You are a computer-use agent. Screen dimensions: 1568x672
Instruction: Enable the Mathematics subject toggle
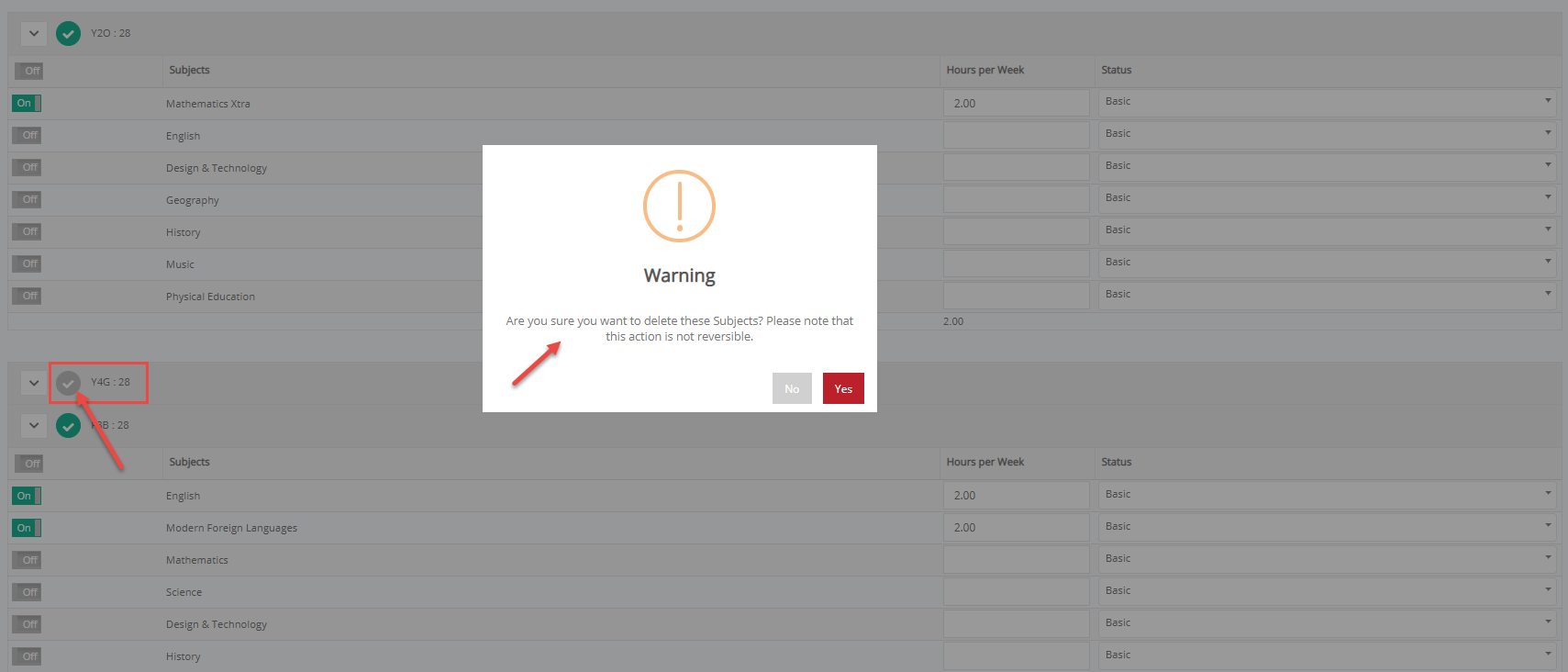(x=27, y=560)
